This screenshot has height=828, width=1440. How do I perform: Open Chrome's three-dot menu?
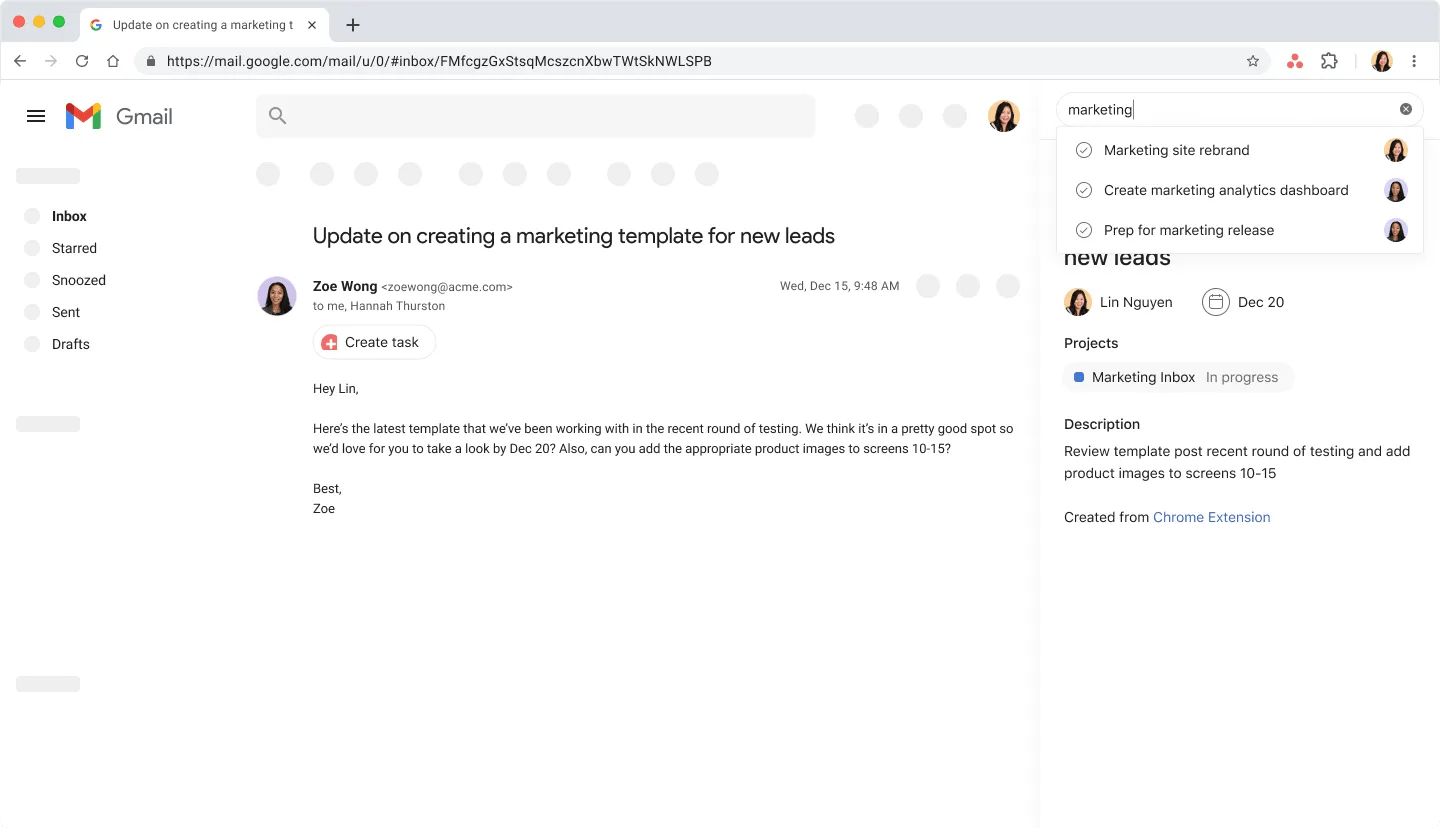pyautogui.click(x=1414, y=61)
